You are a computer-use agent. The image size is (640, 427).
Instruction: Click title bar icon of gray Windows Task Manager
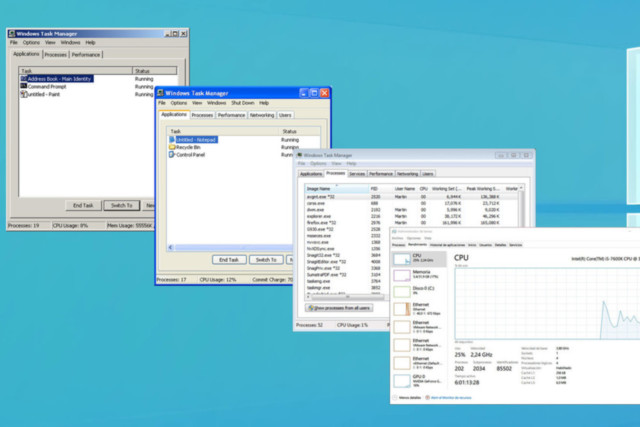coord(12,33)
